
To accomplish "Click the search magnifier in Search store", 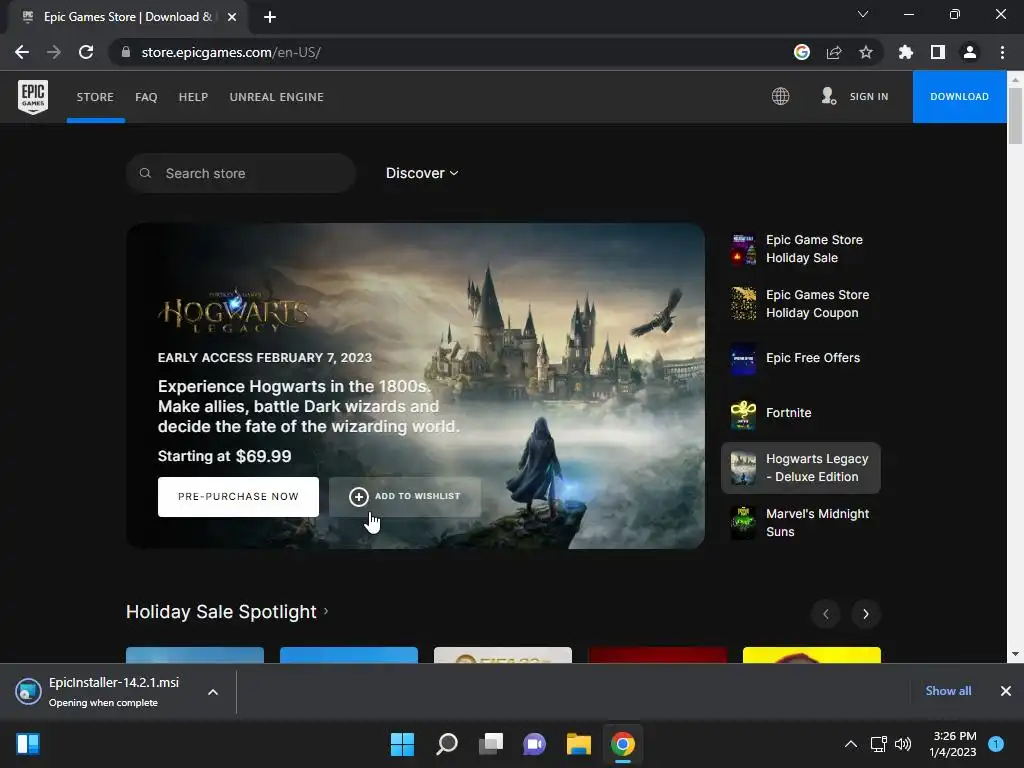I will pos(146,173).
